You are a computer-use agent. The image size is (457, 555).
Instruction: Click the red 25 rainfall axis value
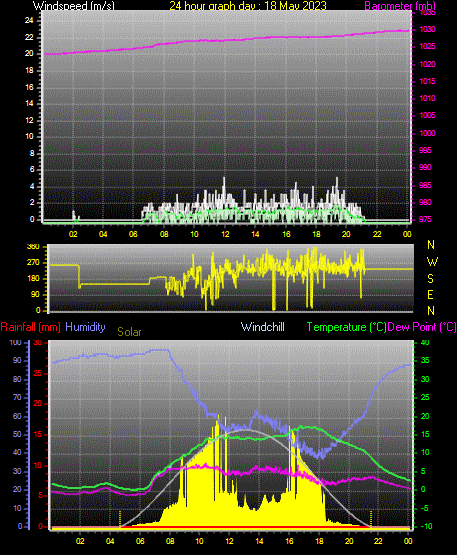38,373
